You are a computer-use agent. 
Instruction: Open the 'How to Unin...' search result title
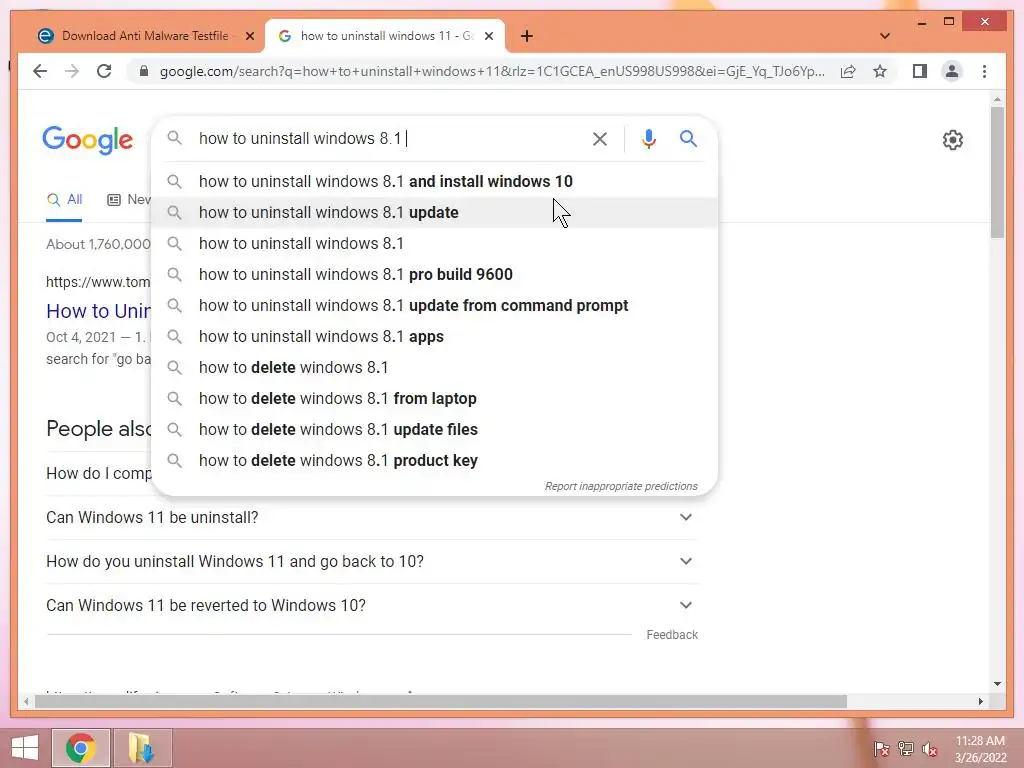tap(99, 311)
